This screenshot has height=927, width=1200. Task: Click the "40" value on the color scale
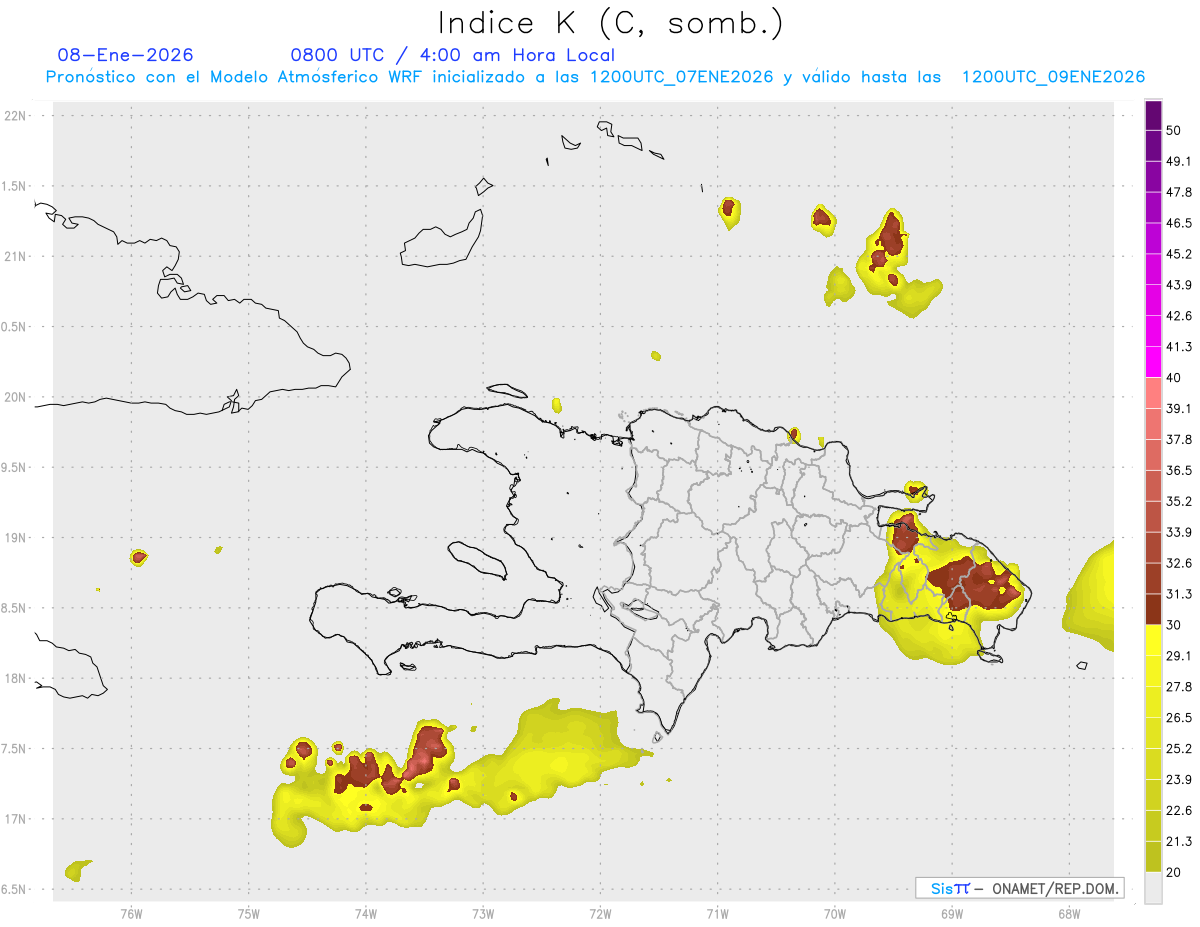pyautogui.click(x=1175, y=377)
